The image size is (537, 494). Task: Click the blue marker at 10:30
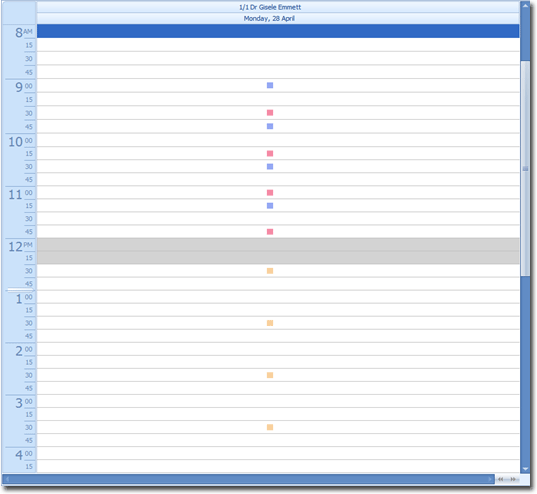pyautogui.click(x=270, y=166)
